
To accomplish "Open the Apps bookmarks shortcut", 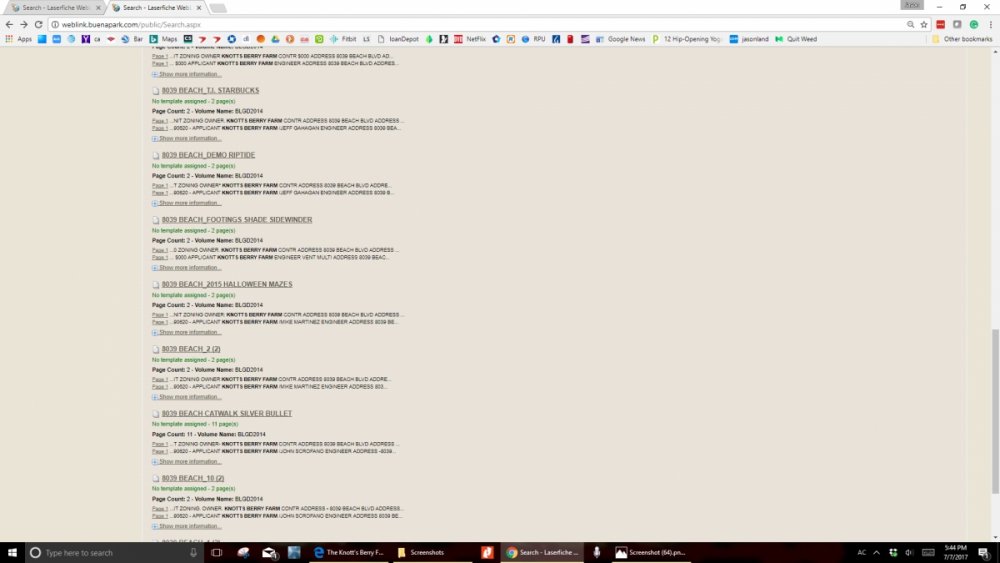I will 18,39.
